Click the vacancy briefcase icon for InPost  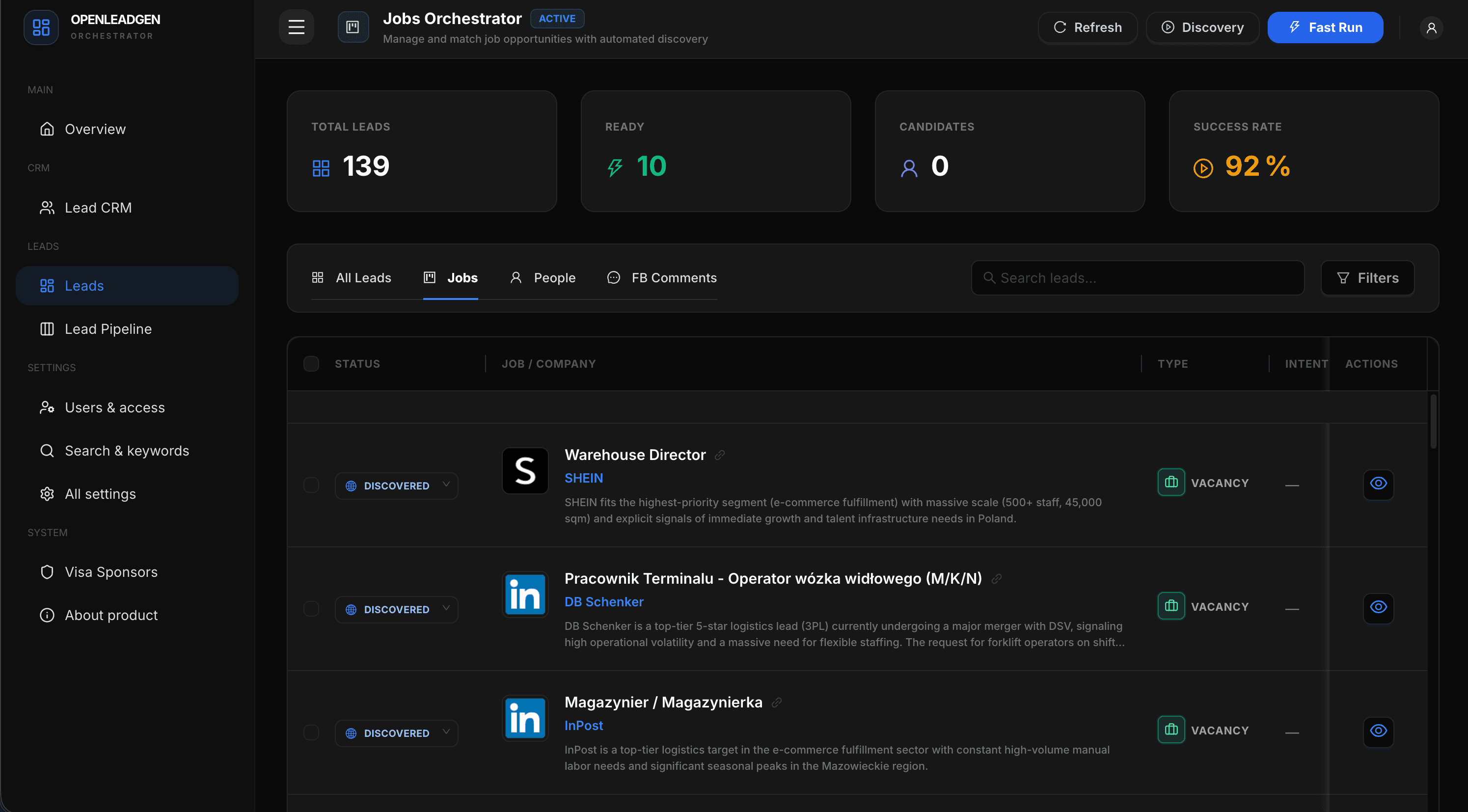(x=1171, y=730)
